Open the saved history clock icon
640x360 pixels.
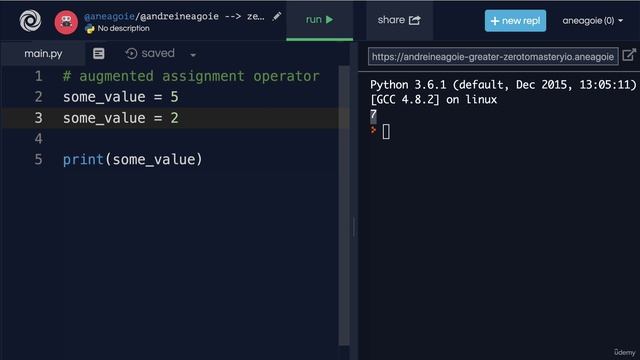131,53
